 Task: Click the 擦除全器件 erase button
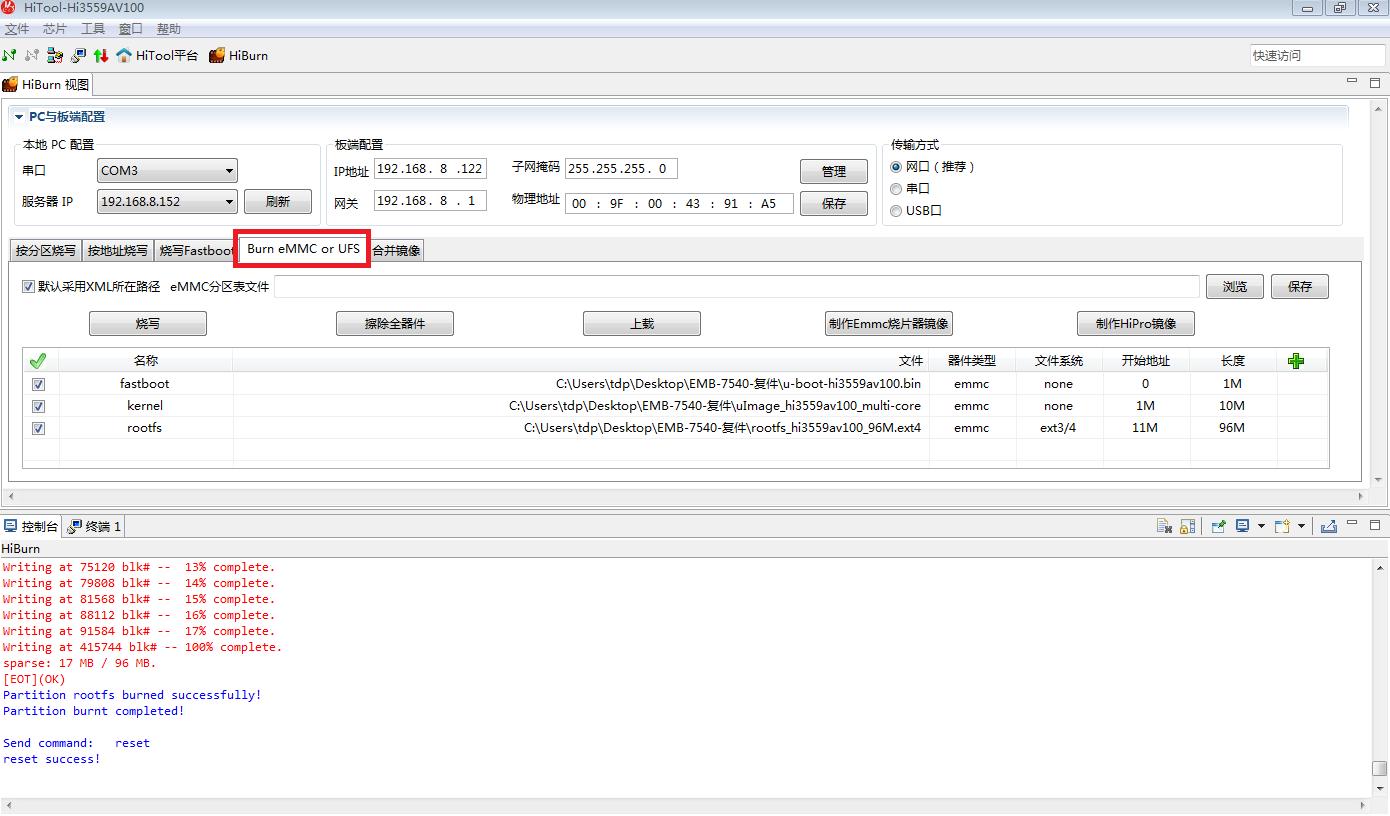(394, 324)
